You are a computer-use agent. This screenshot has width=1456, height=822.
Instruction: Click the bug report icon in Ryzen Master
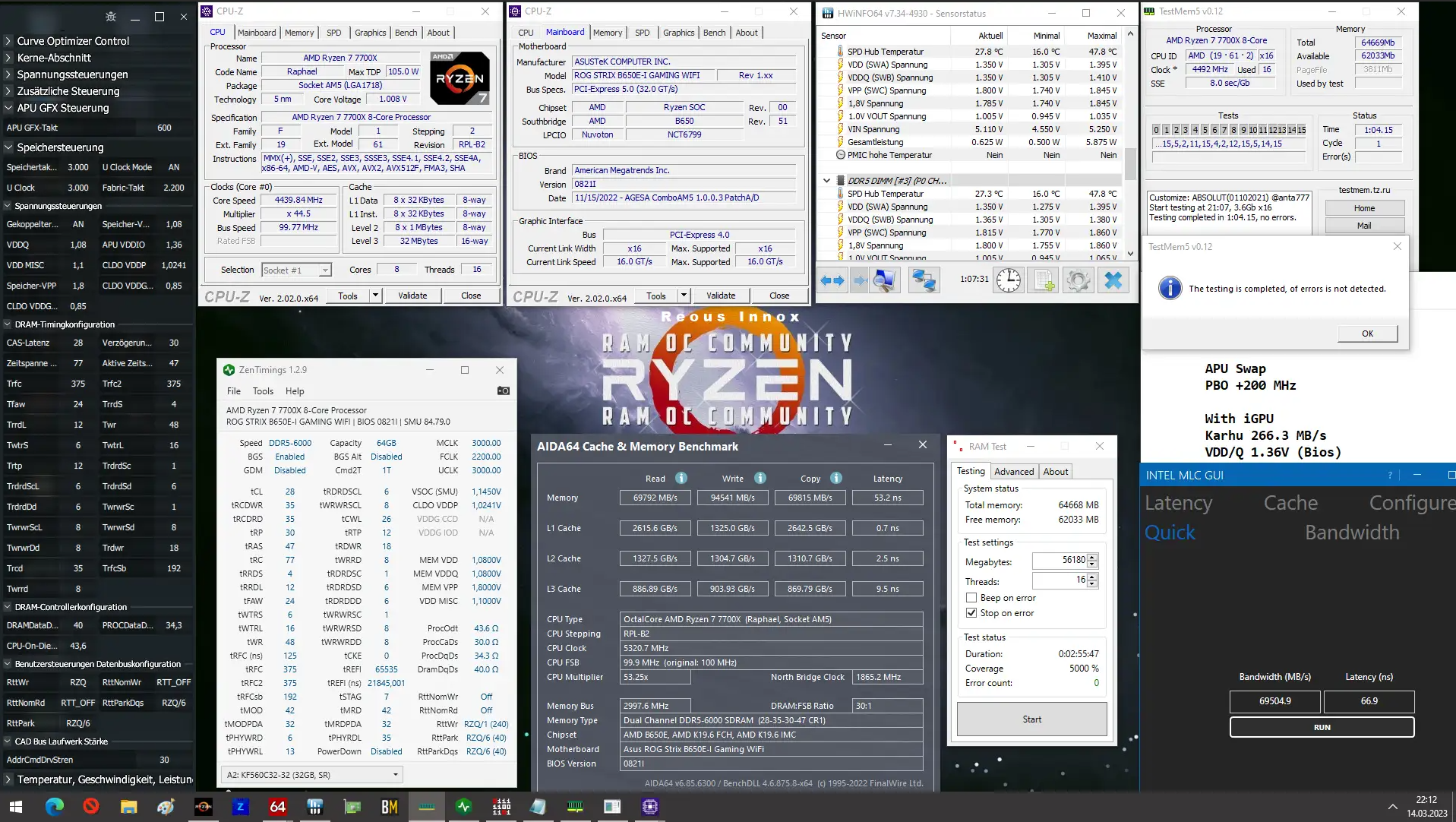point(111,16)
